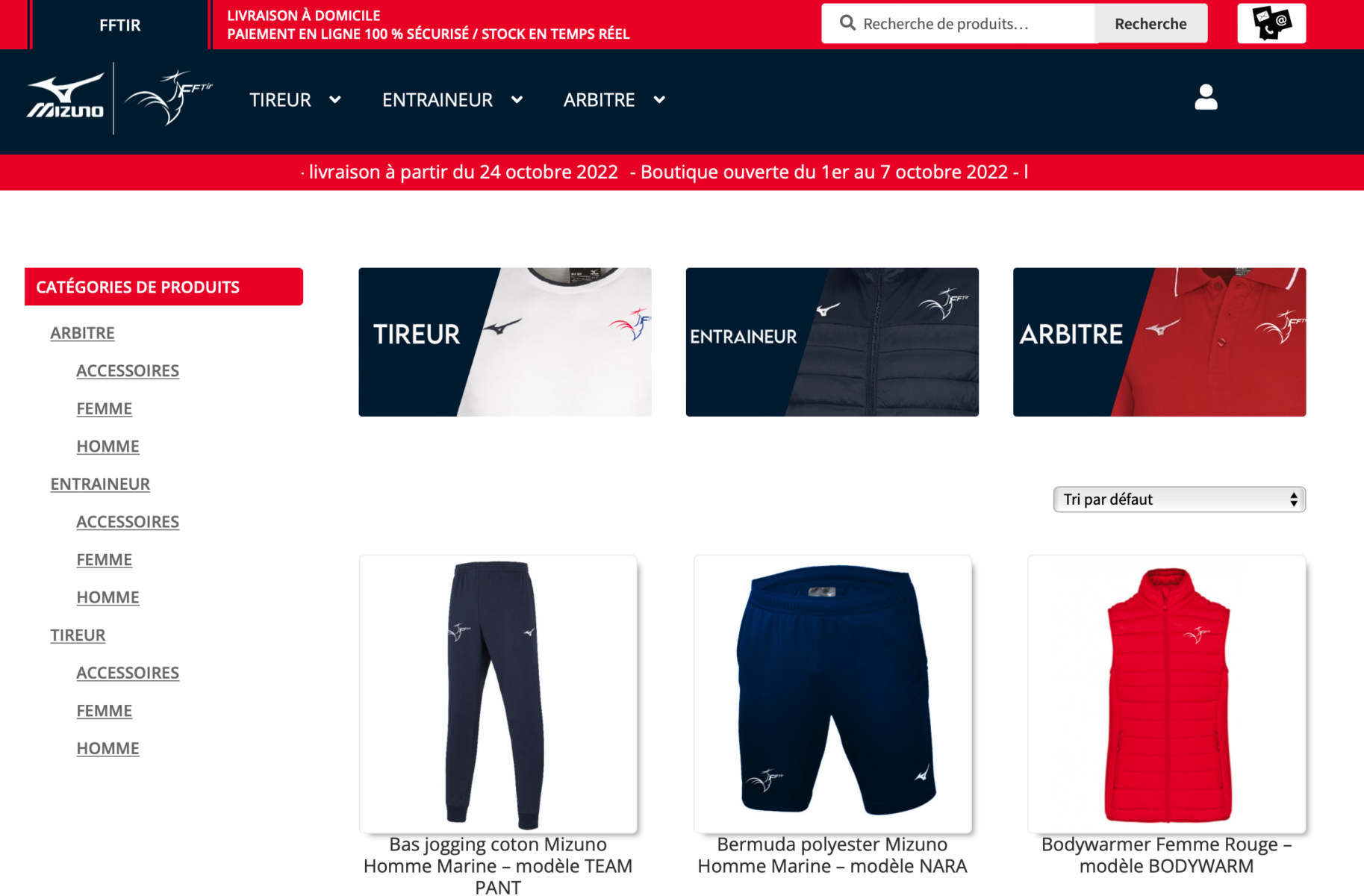Viewport: 1364px width, 896px height.
Task: Open the ENTRAINEUR navigation menu item
Action: point(437,99)
